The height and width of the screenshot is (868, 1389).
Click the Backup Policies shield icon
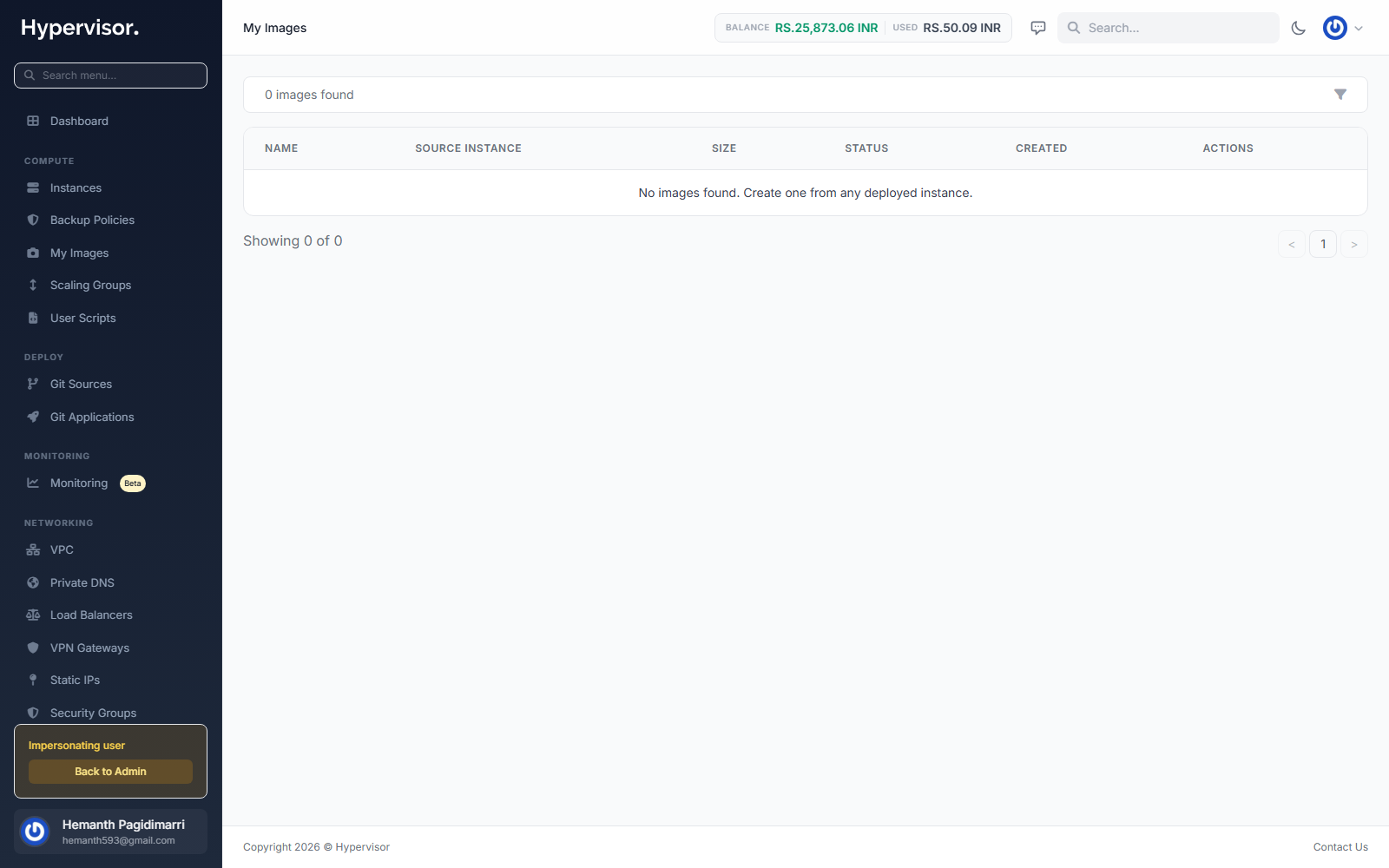tap(33, 220)
